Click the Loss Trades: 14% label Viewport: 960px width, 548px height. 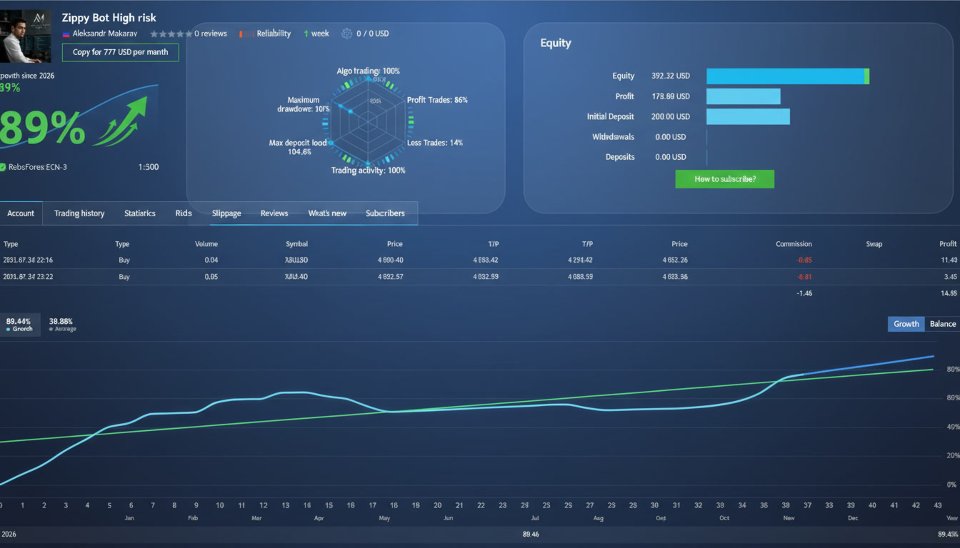click(435, 143)
